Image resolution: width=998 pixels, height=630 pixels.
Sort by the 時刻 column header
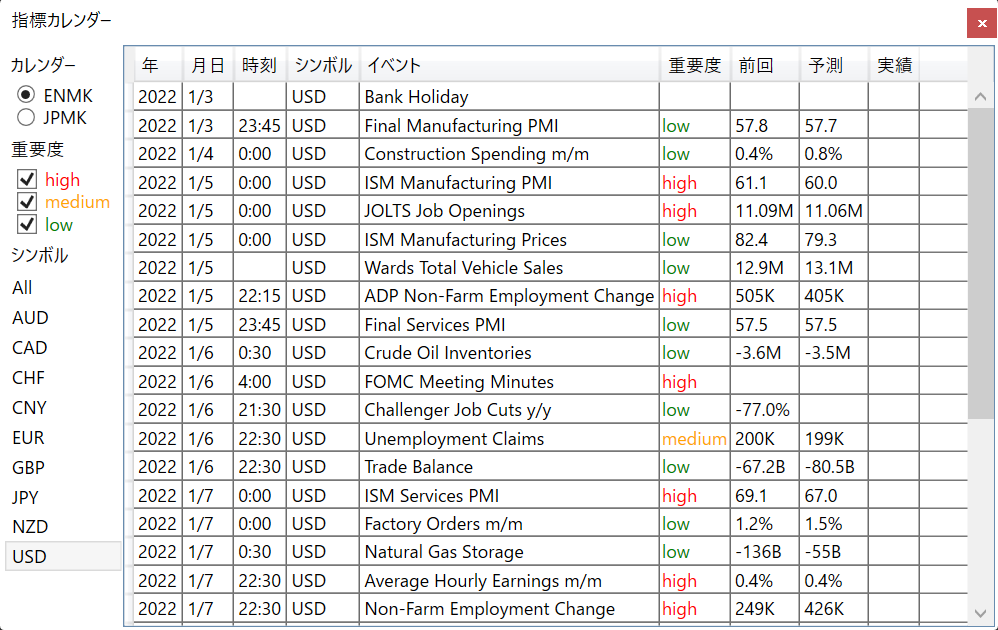(x=259, y=66)
